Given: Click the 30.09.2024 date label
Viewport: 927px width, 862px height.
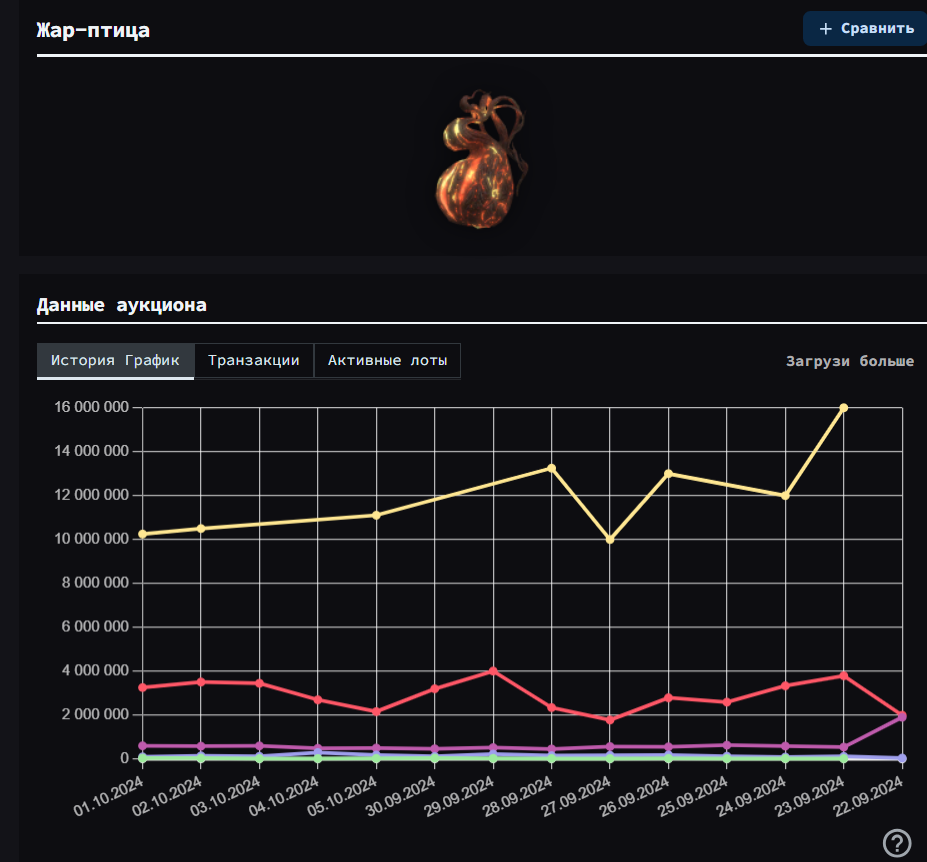Looking at the screenshot, I should tap(401, 796).
